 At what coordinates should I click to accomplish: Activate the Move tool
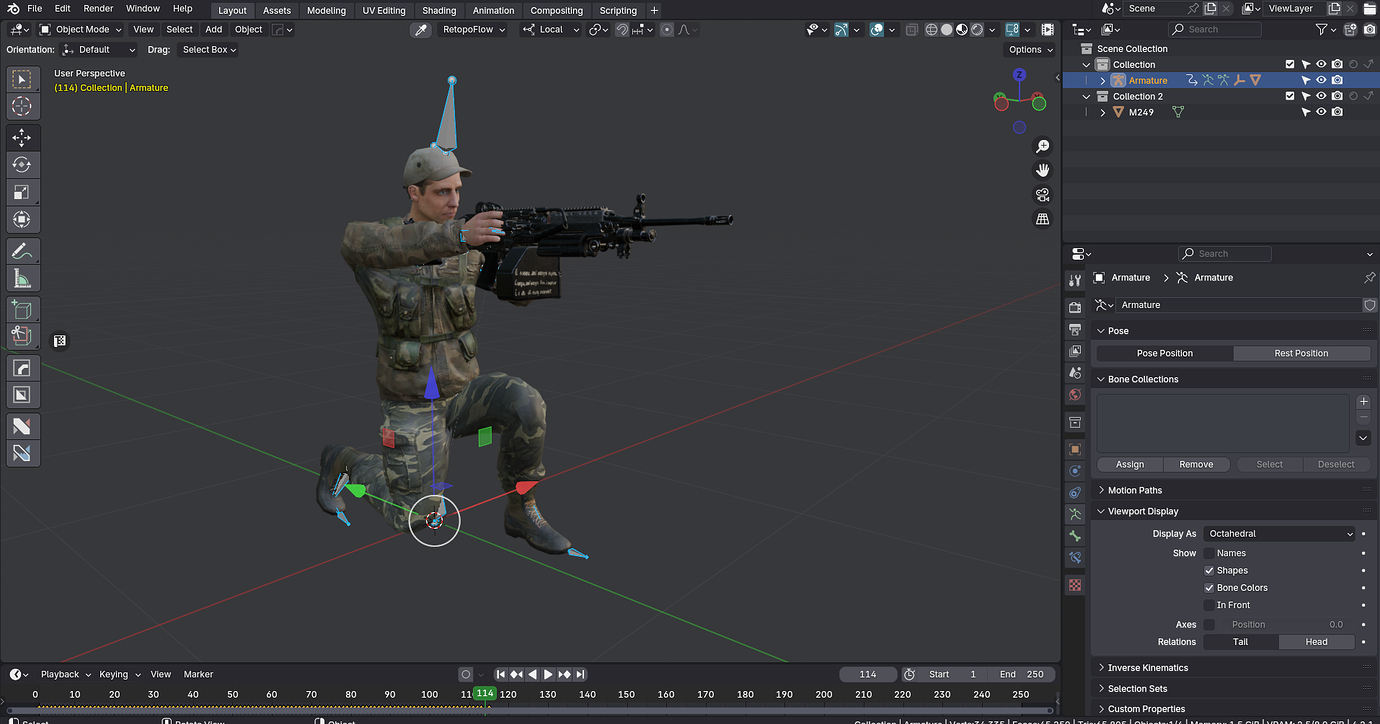[22, 138]
